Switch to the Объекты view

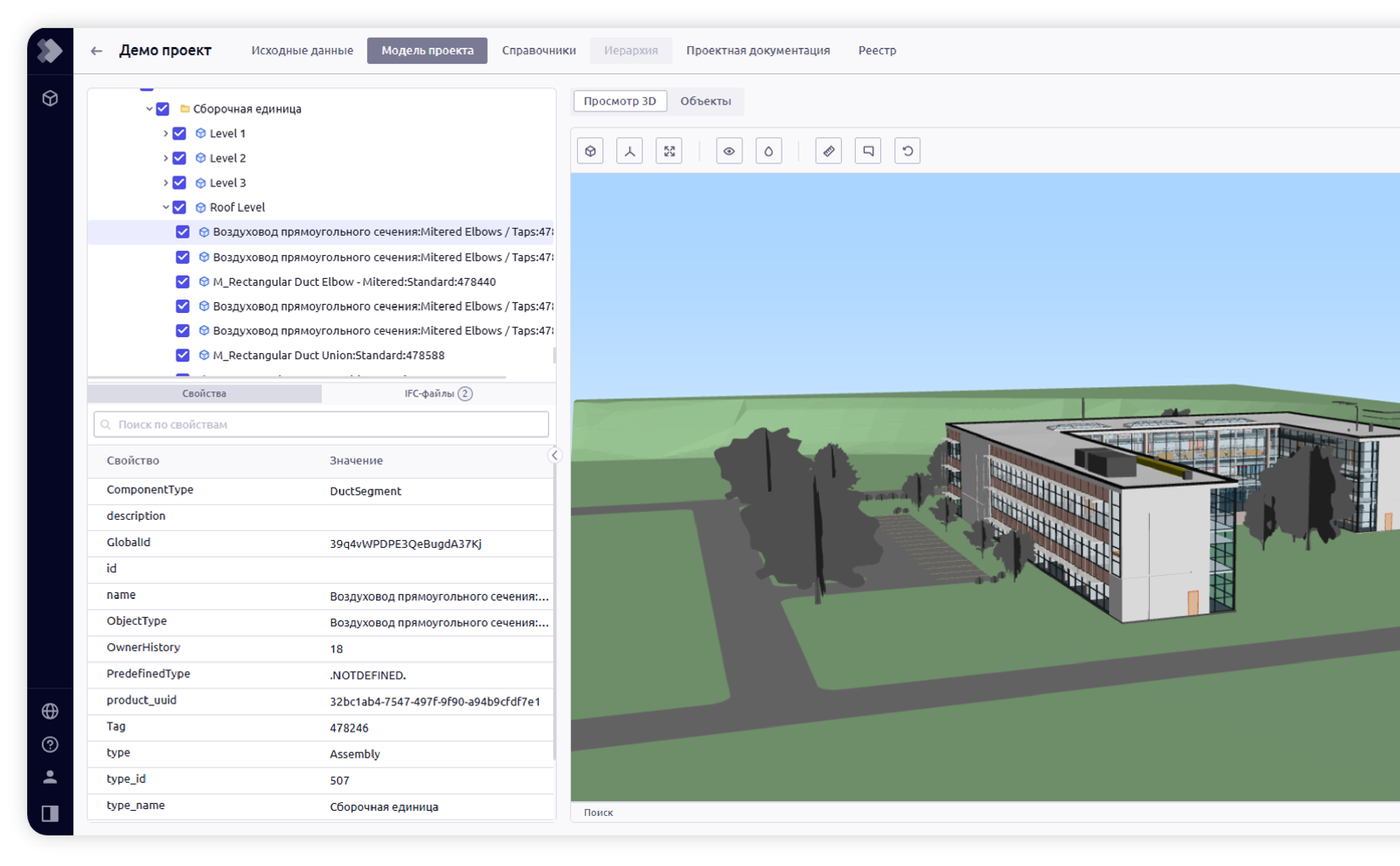706,101
